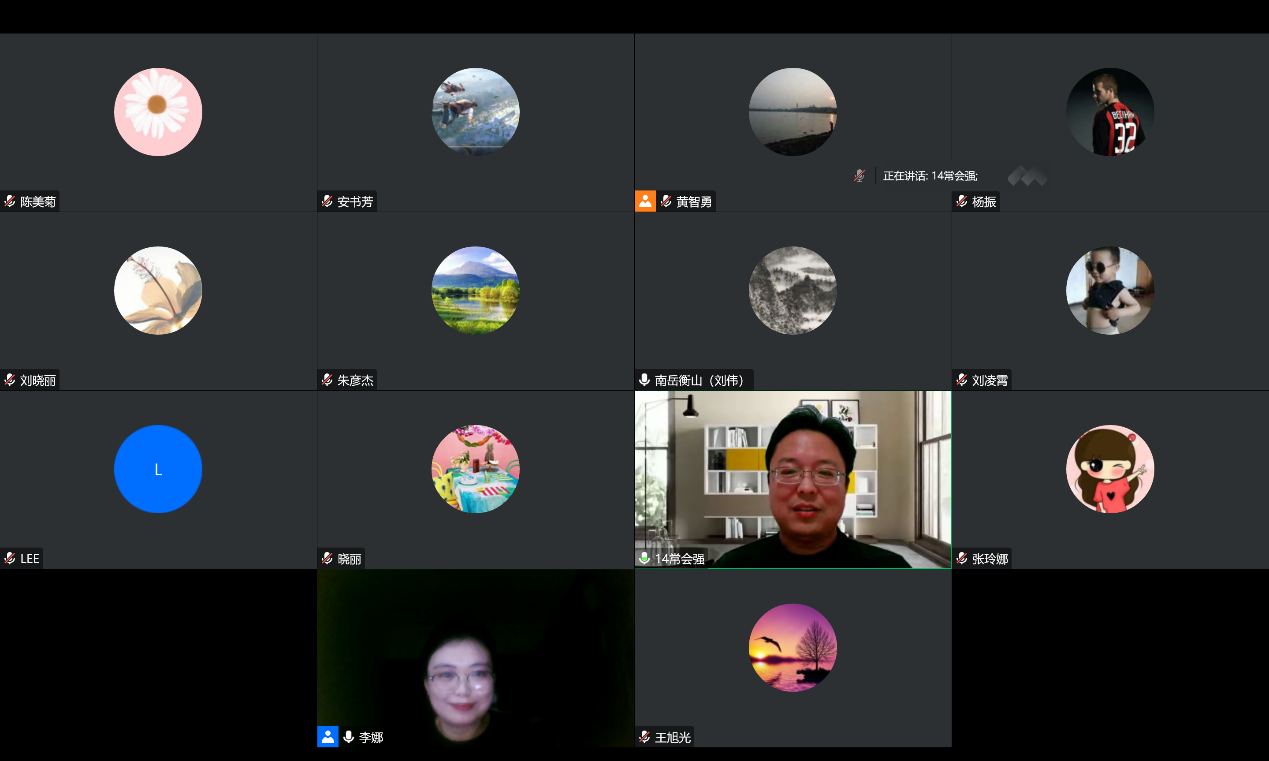Click the muted mic icon in the speaking indicator bar
Image resolution: width=1269 pixels, height=761 pixels.
click(859, 176)
